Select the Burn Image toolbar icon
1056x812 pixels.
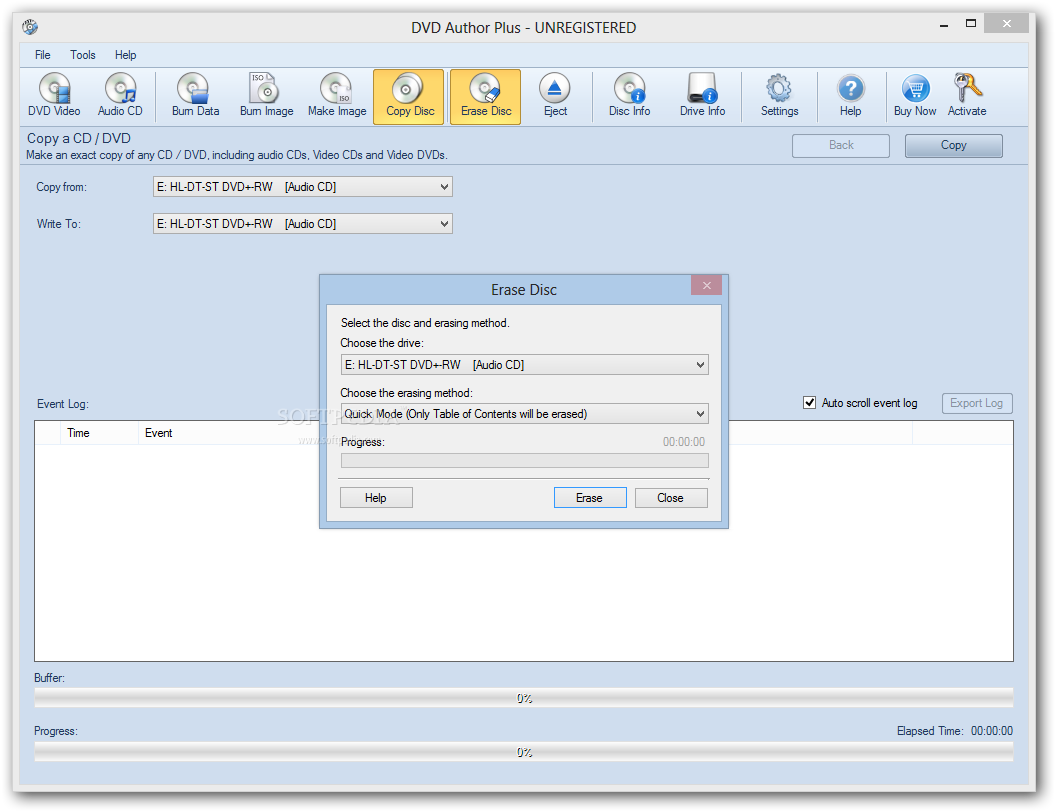click(267, 96)
